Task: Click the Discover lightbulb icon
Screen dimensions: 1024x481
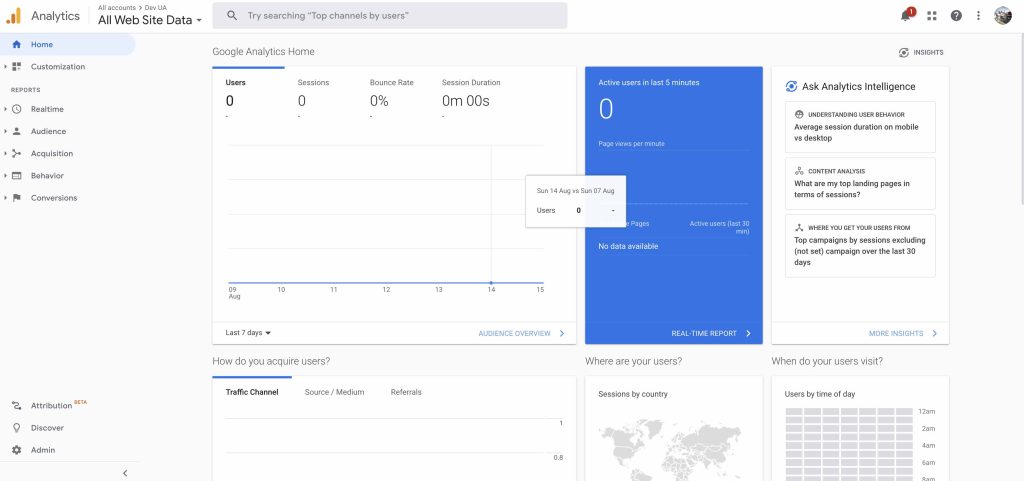Action: 17,428
